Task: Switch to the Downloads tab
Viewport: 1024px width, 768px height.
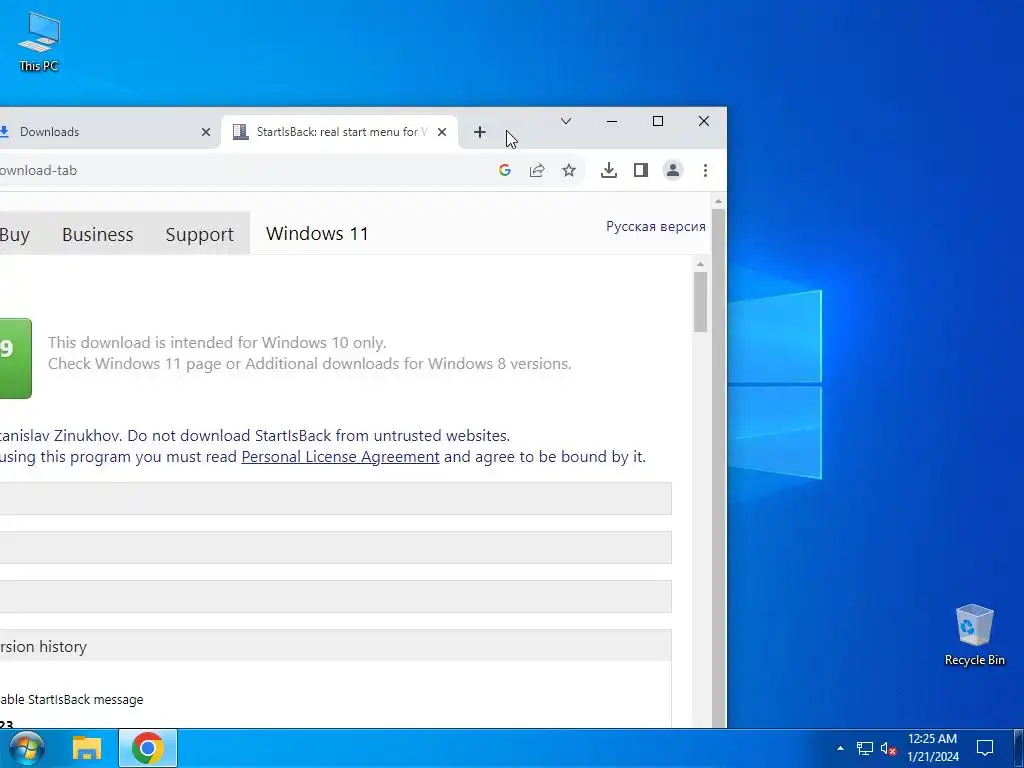Action: [104, 132]
